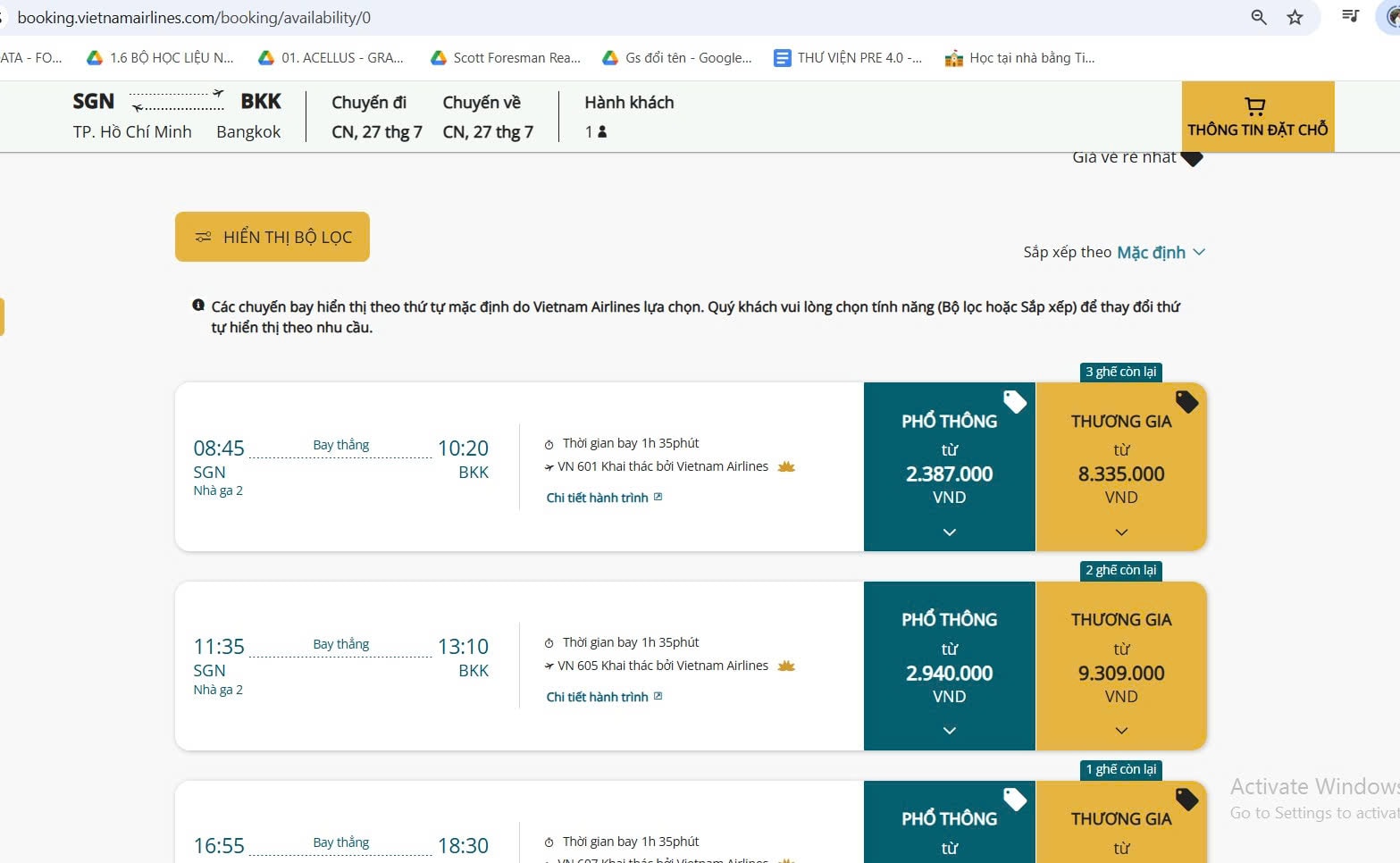Click lotus icon beside VN 601
Image resolution: width=1400 pixels, height=863 pixels.
[786, 466]
